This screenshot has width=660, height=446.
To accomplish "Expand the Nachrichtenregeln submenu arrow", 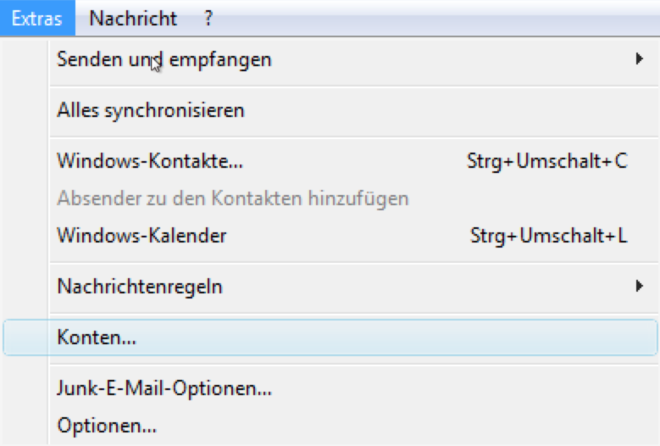I will [x=639, y=287].
